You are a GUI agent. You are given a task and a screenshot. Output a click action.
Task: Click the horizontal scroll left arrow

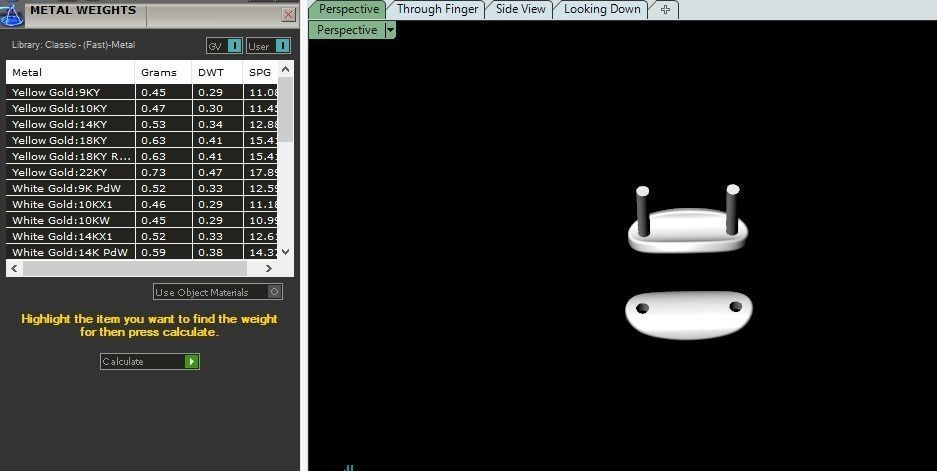[14, 269]
